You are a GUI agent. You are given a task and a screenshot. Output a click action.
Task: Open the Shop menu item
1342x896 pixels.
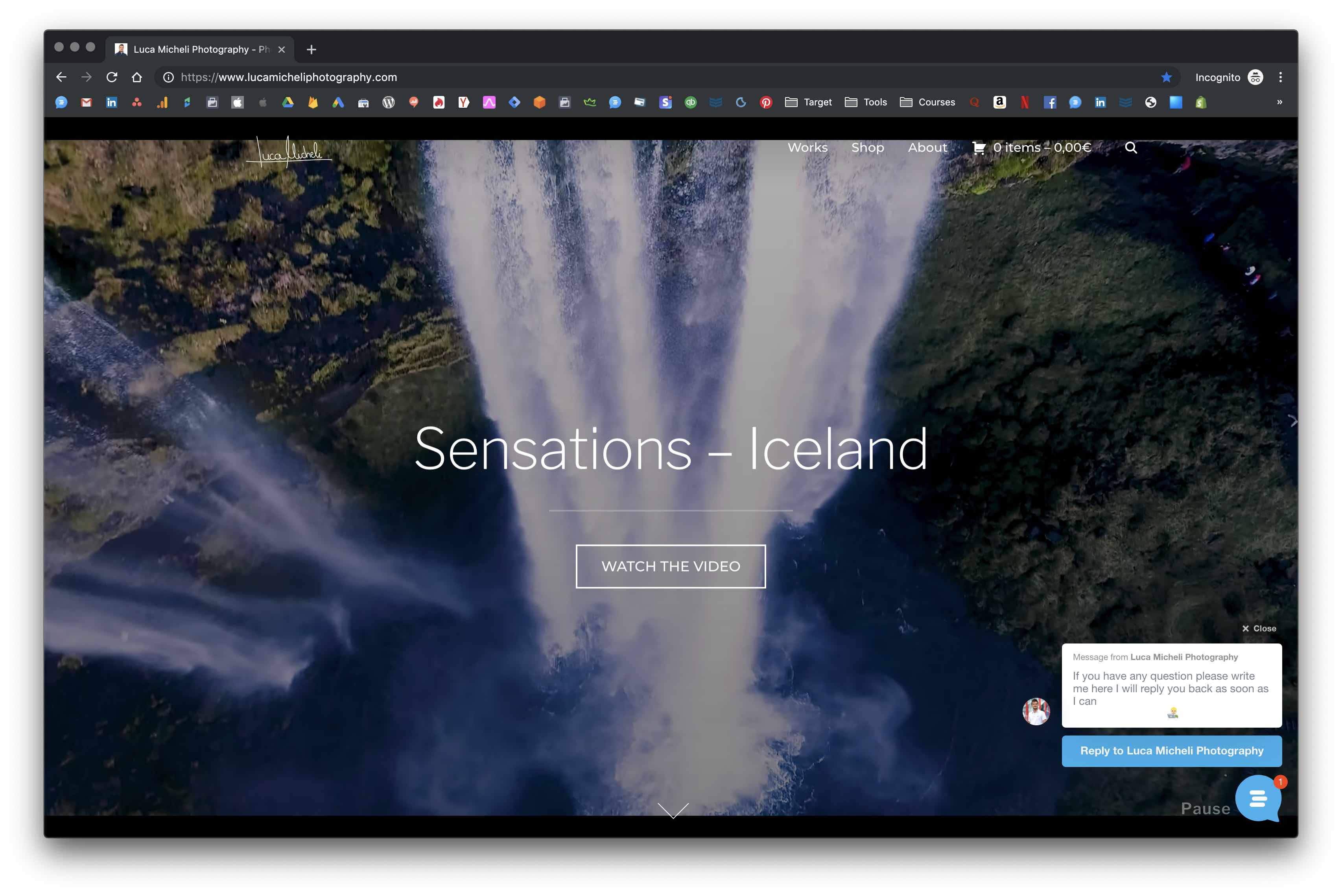click(867, 147)
